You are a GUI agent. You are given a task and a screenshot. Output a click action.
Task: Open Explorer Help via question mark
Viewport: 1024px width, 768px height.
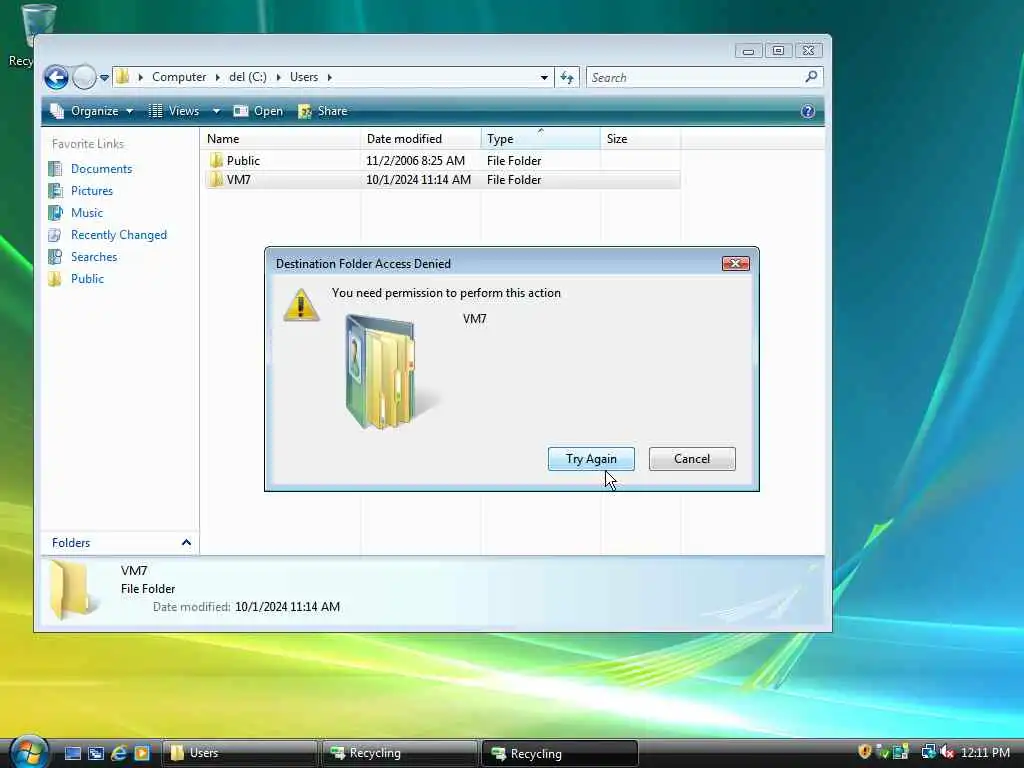pos(808,111)
